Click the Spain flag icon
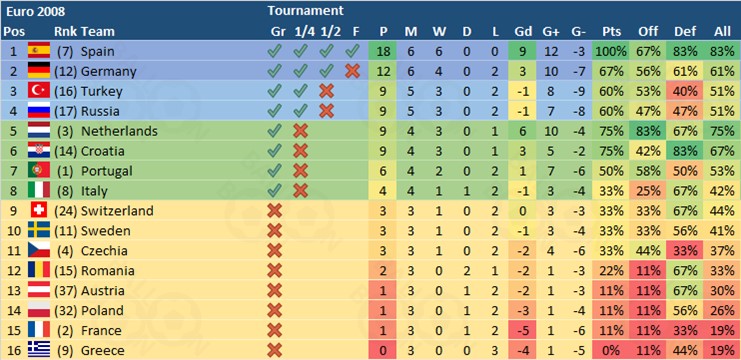Image resolution: width=741 pixels, height=360 pixels. (39, 51)
